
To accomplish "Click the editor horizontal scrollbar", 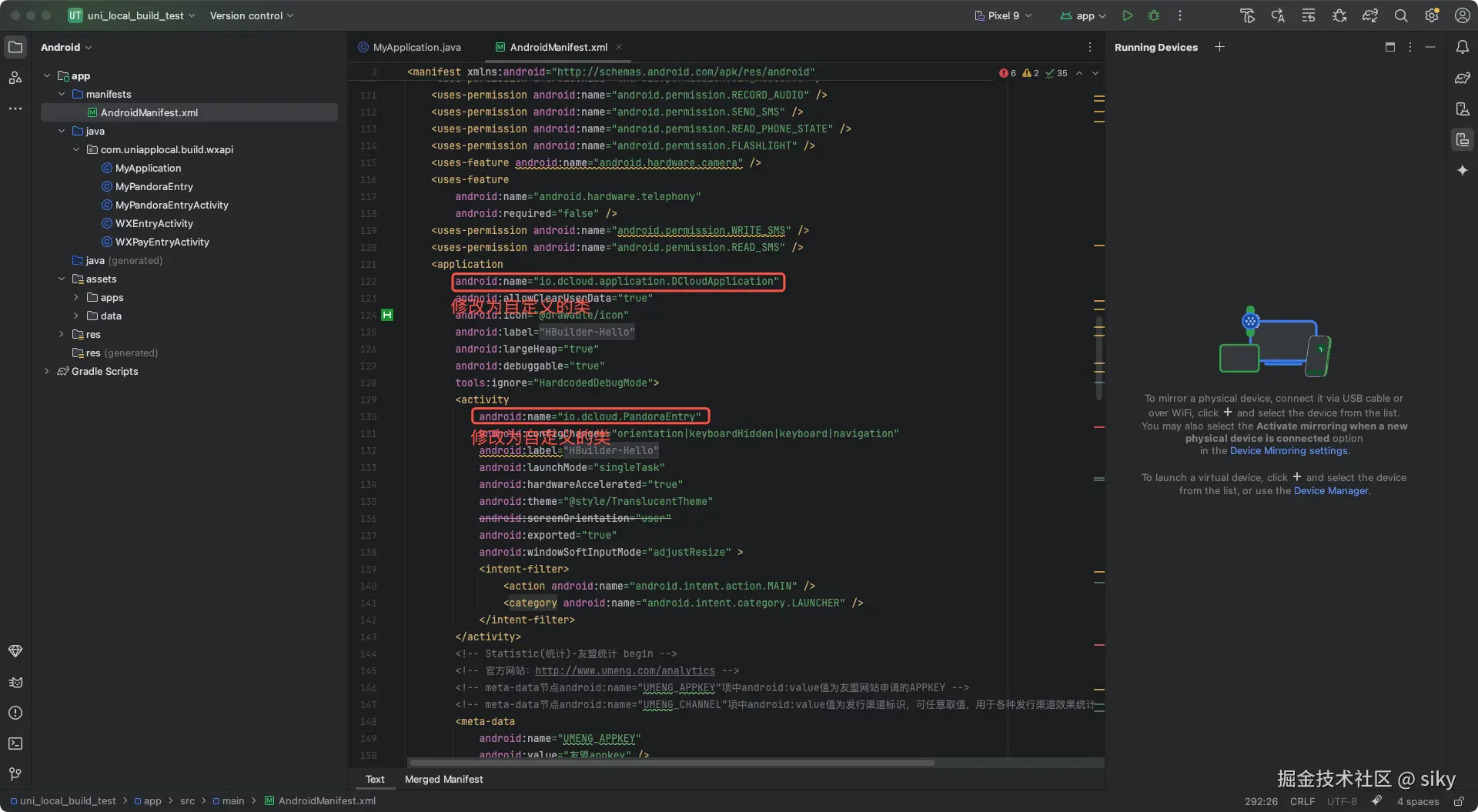I will point(671,763).
